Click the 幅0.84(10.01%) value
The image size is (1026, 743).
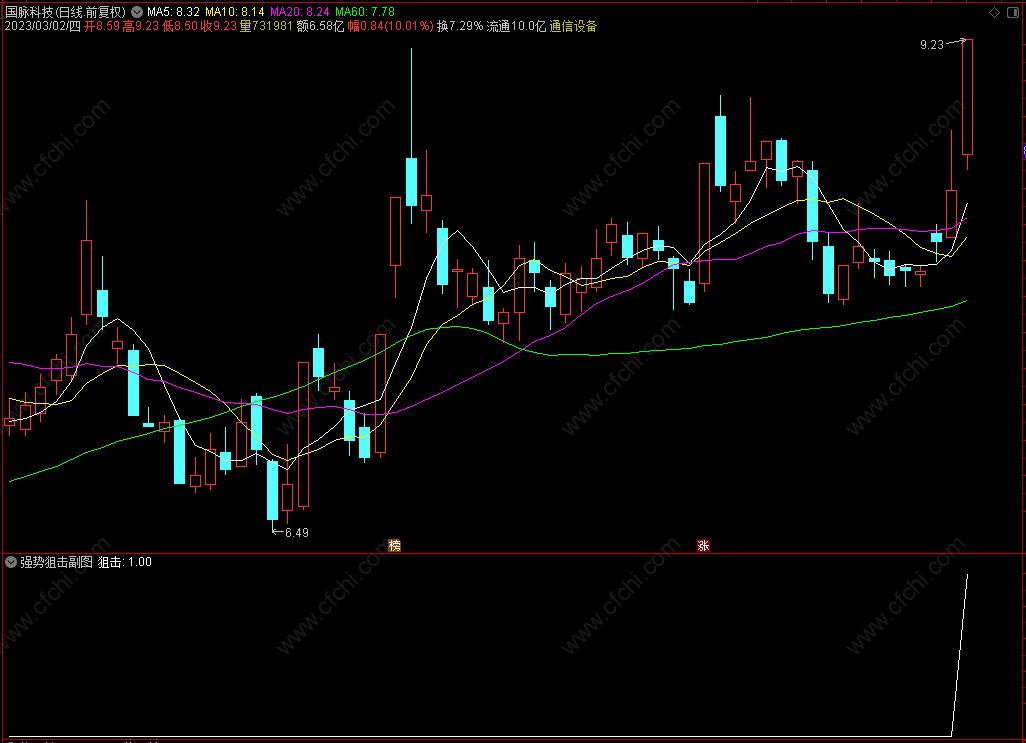390,26
